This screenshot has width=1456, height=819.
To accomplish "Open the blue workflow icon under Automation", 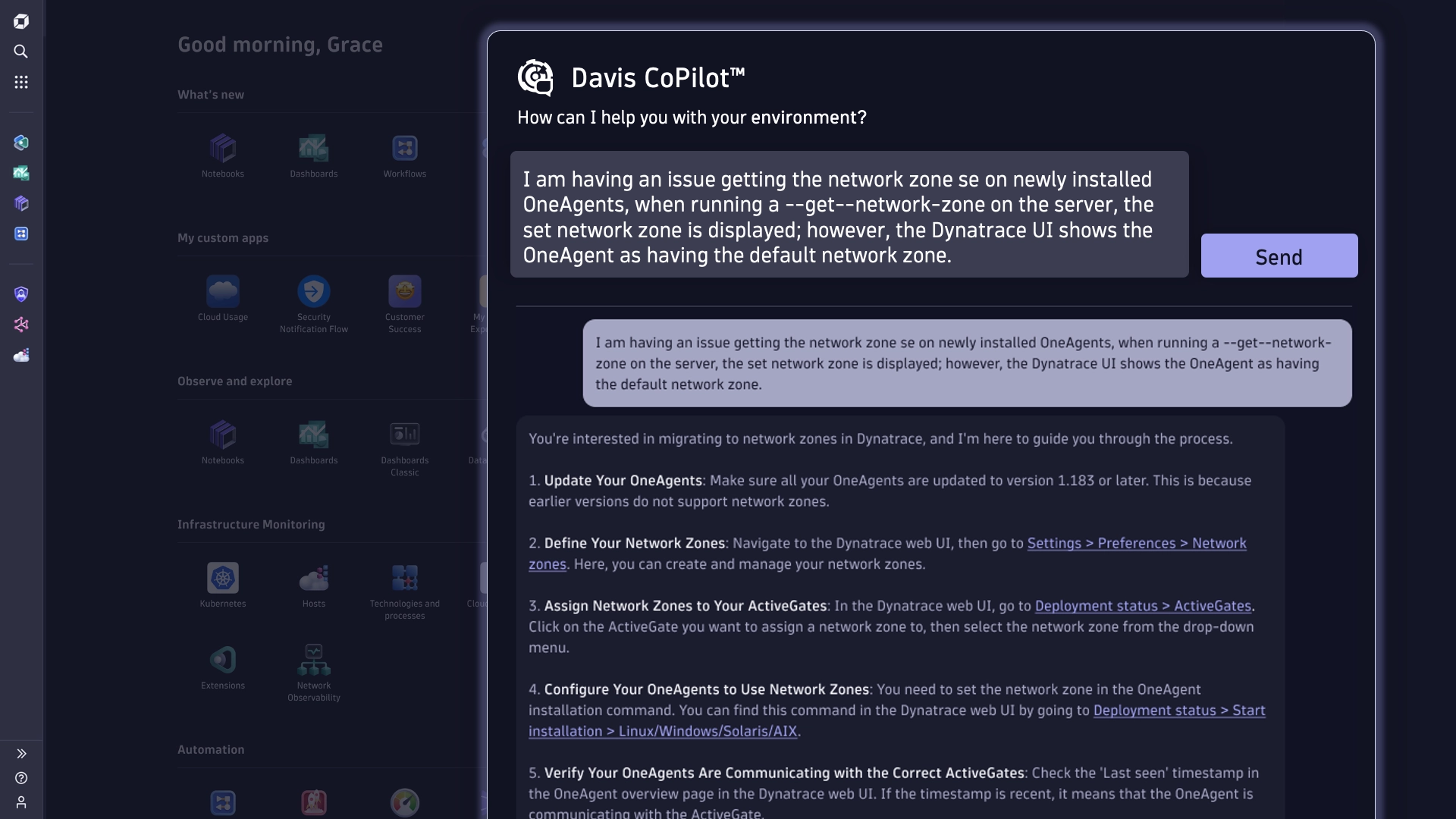I will [223, 803].
